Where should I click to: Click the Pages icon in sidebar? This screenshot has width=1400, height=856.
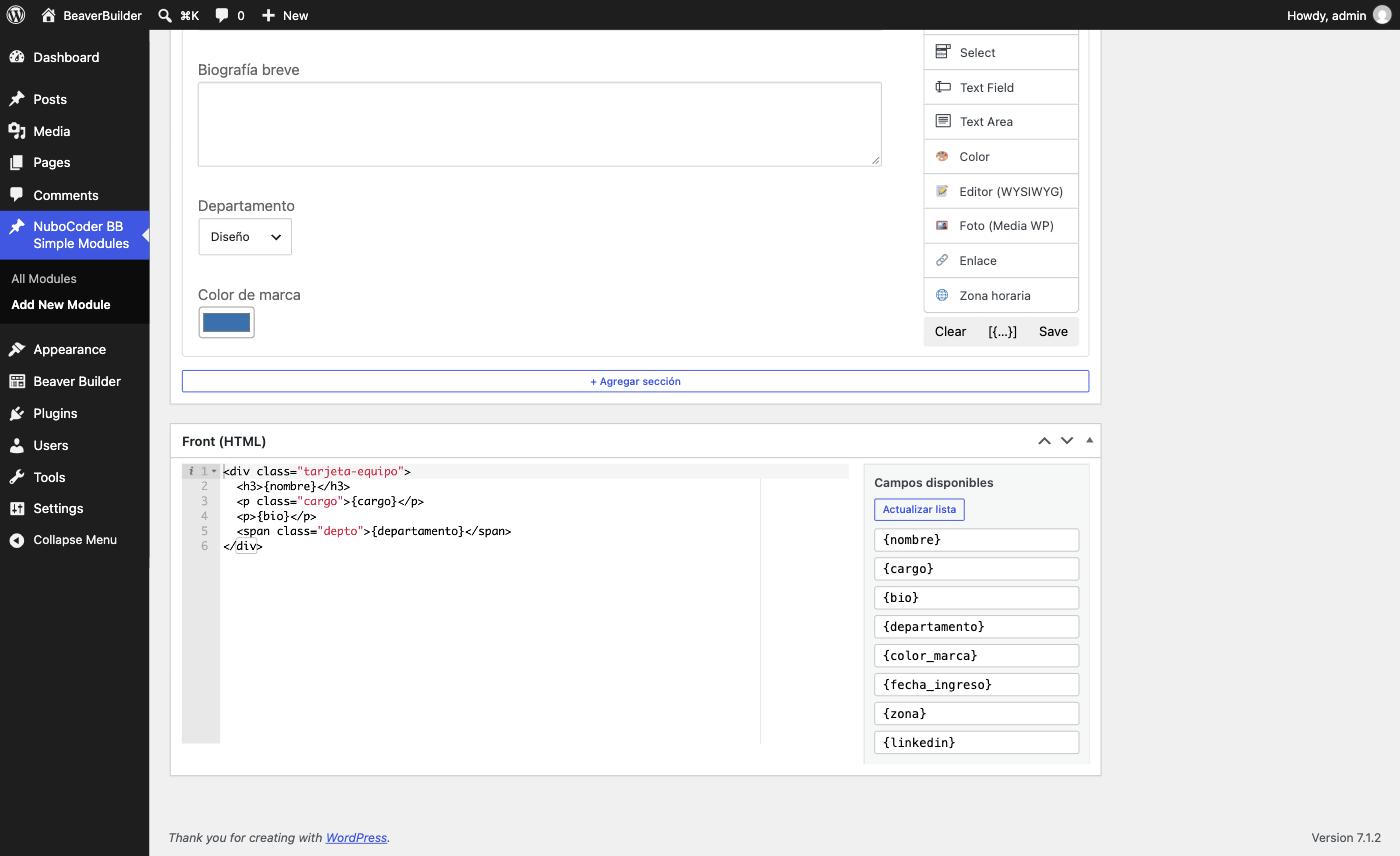click(x=17, y=162)
